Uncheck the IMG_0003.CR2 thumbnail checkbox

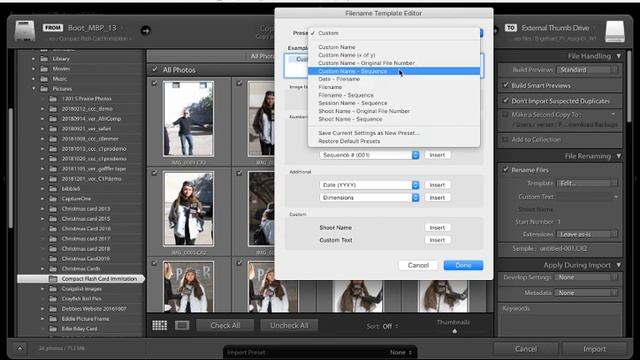tap(154, 173)
